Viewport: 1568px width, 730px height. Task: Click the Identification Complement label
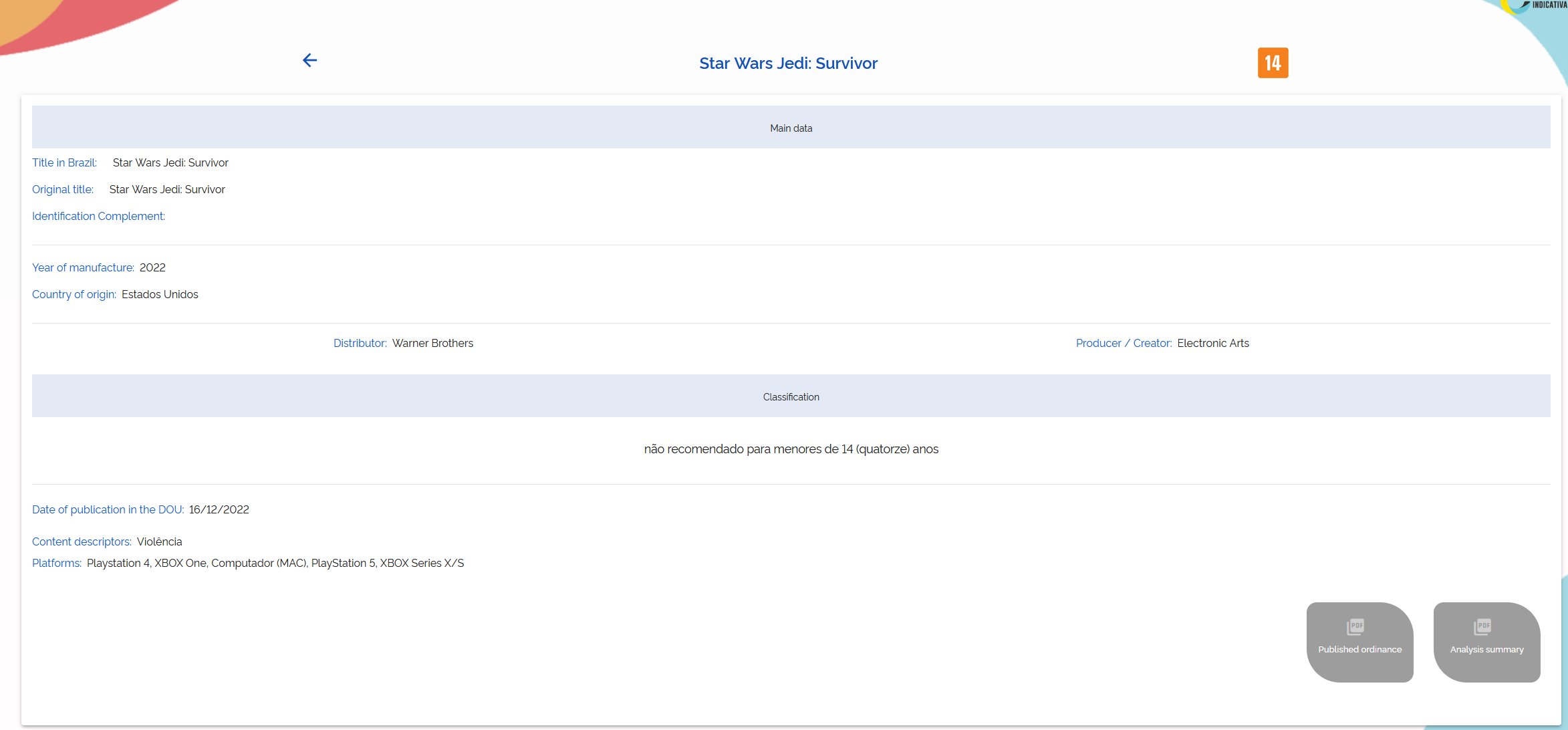(98, 216)
